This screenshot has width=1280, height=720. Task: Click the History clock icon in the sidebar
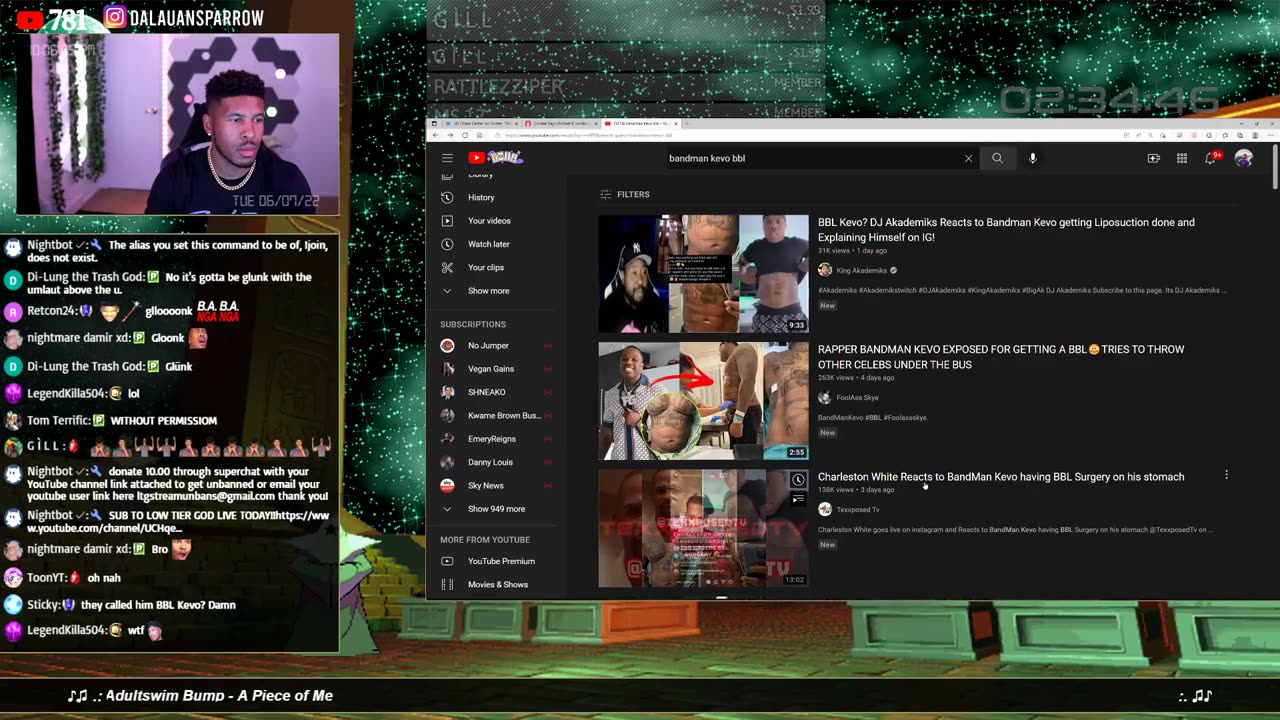point(447,197)
